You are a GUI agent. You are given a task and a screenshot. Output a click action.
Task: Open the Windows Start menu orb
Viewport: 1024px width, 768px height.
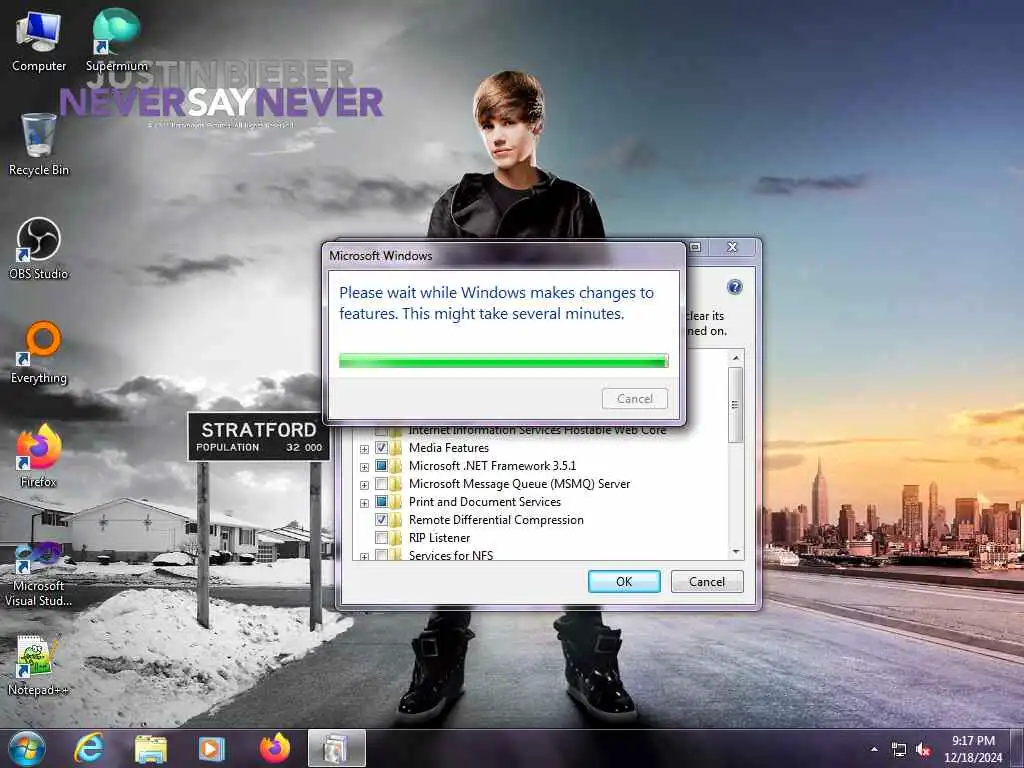tap(26, 748)
